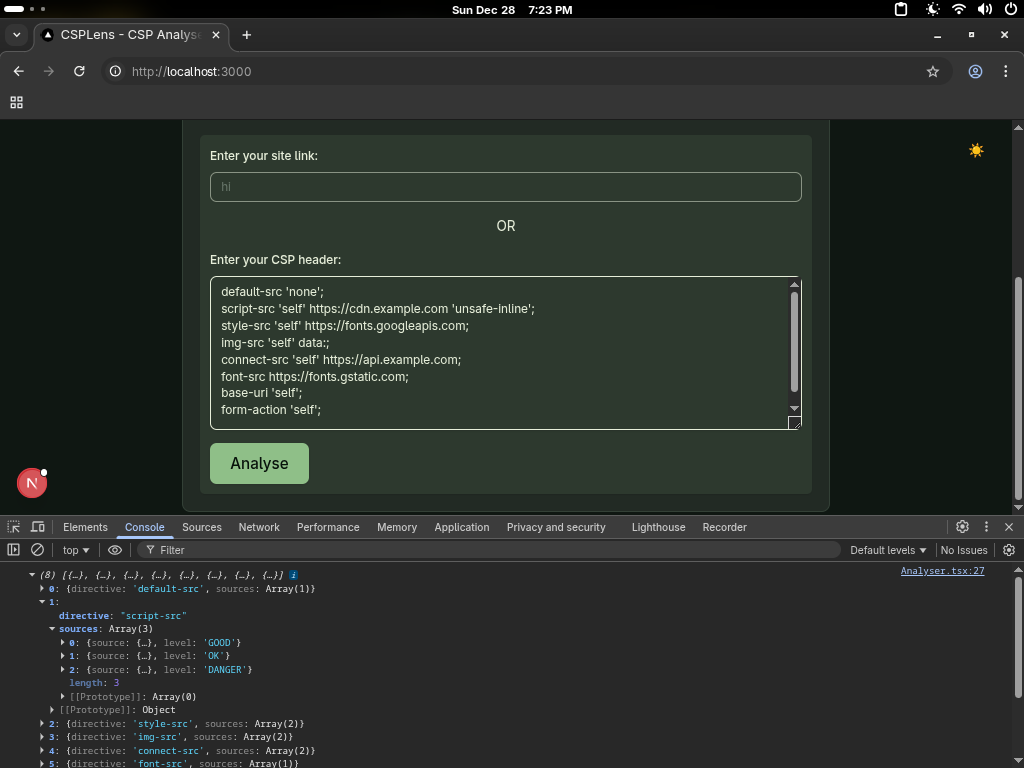1024x768 pixels.
Task: Click the site link input field
Action: pos(505,187)
